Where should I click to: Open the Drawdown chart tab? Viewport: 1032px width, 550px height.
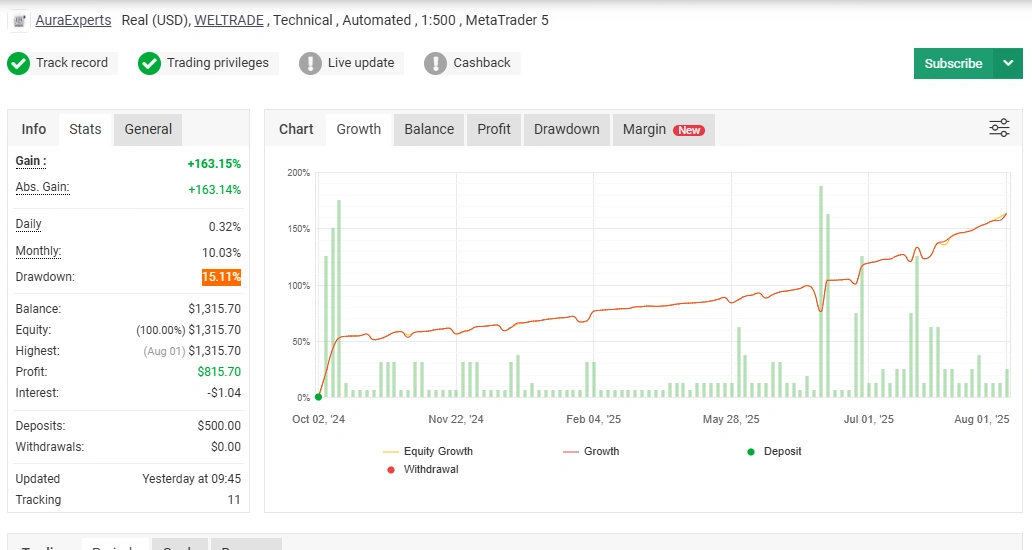(566, 129)
